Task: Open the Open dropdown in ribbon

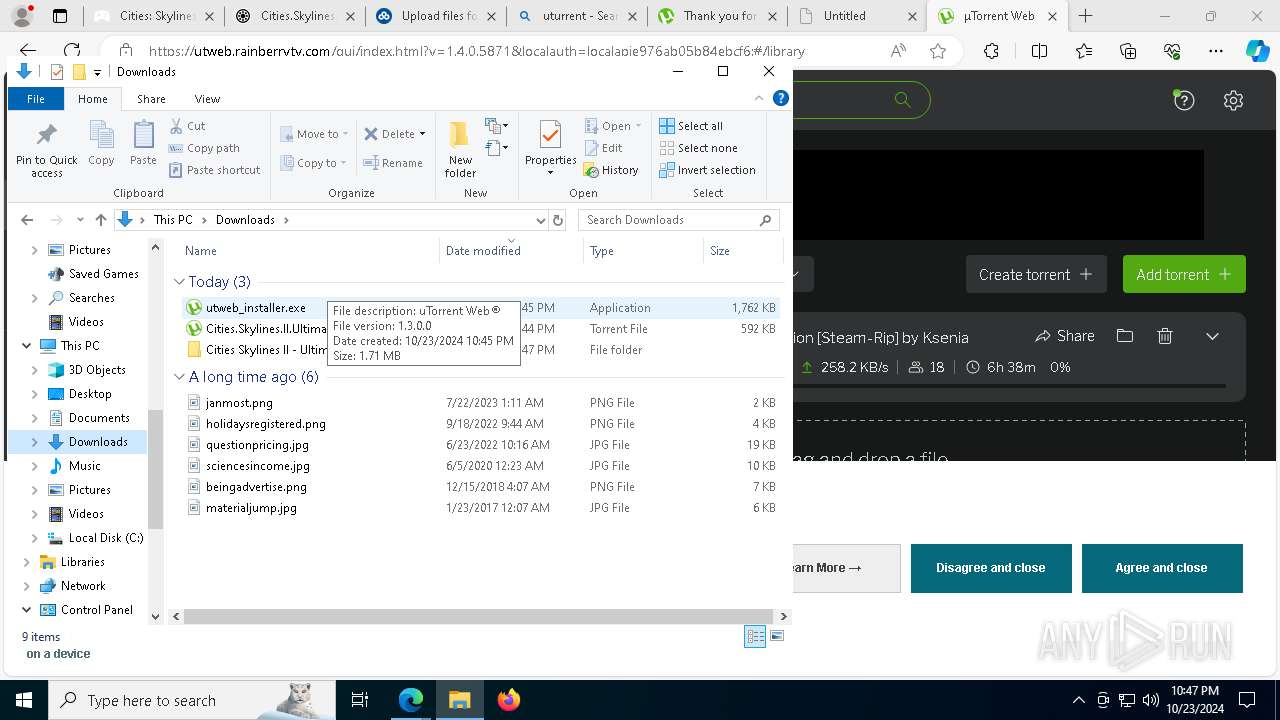Action: 613,126
